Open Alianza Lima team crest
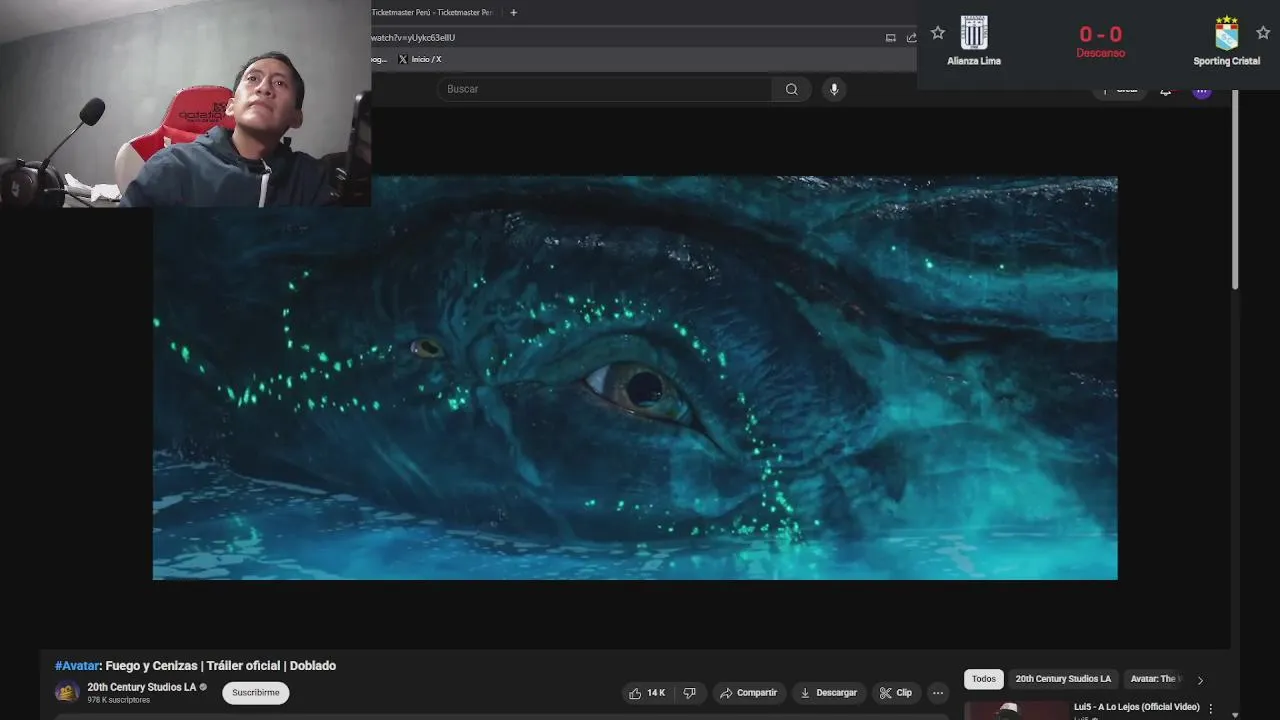1280x720 pixels. tap(974, 33)
